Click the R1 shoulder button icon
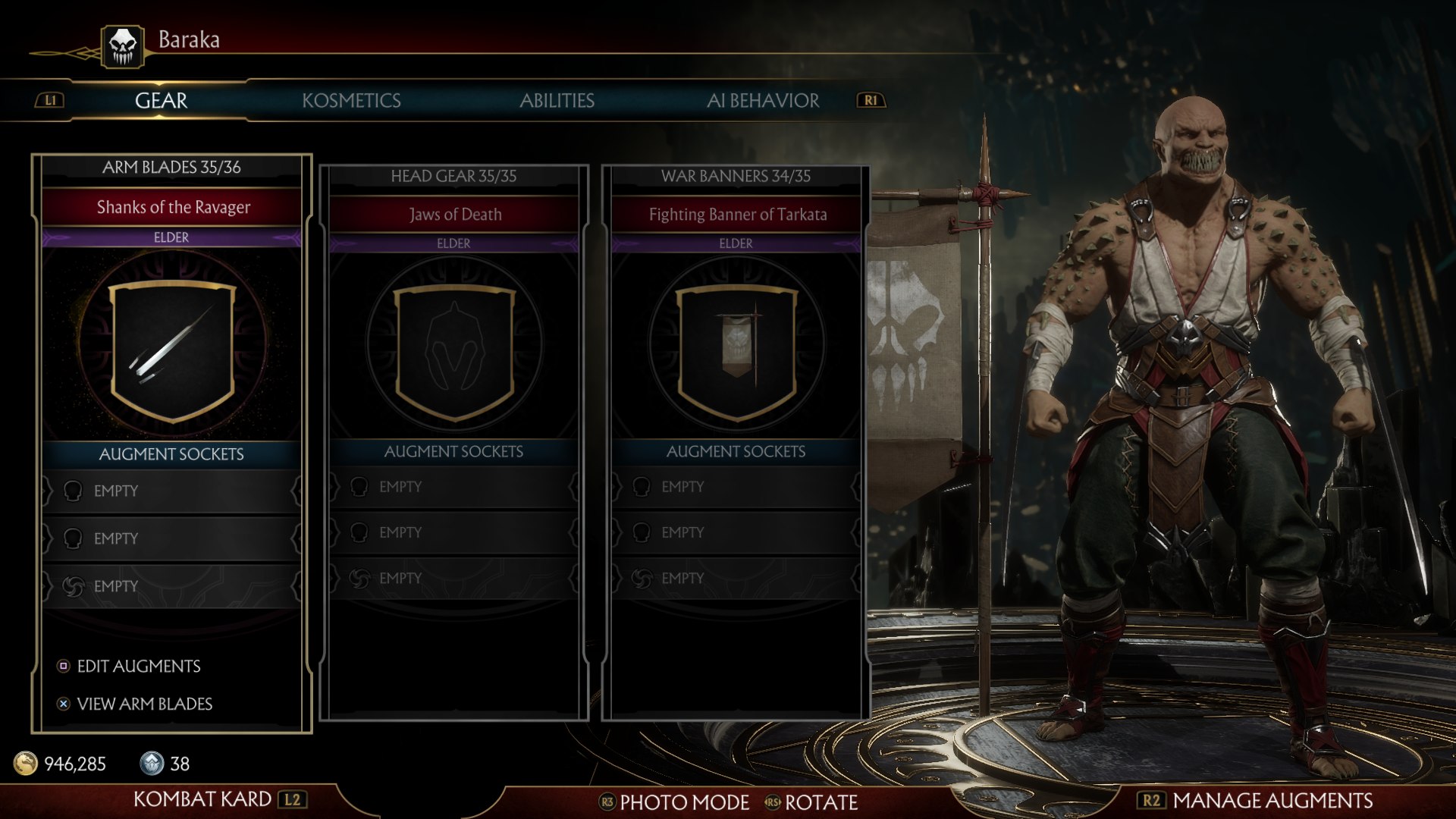Screen dimensions: 1456x819 pos(871,100)
